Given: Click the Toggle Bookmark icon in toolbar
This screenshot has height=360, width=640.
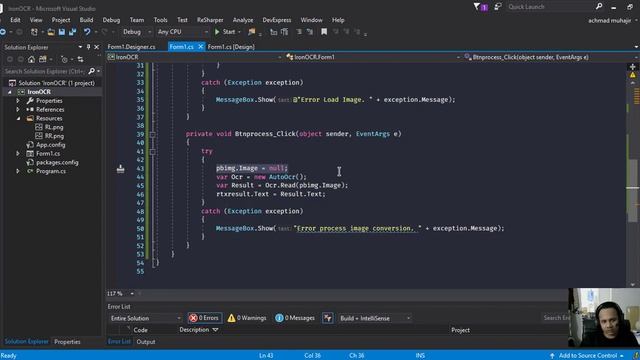Looking at the screenshot, I should [324, 32].
